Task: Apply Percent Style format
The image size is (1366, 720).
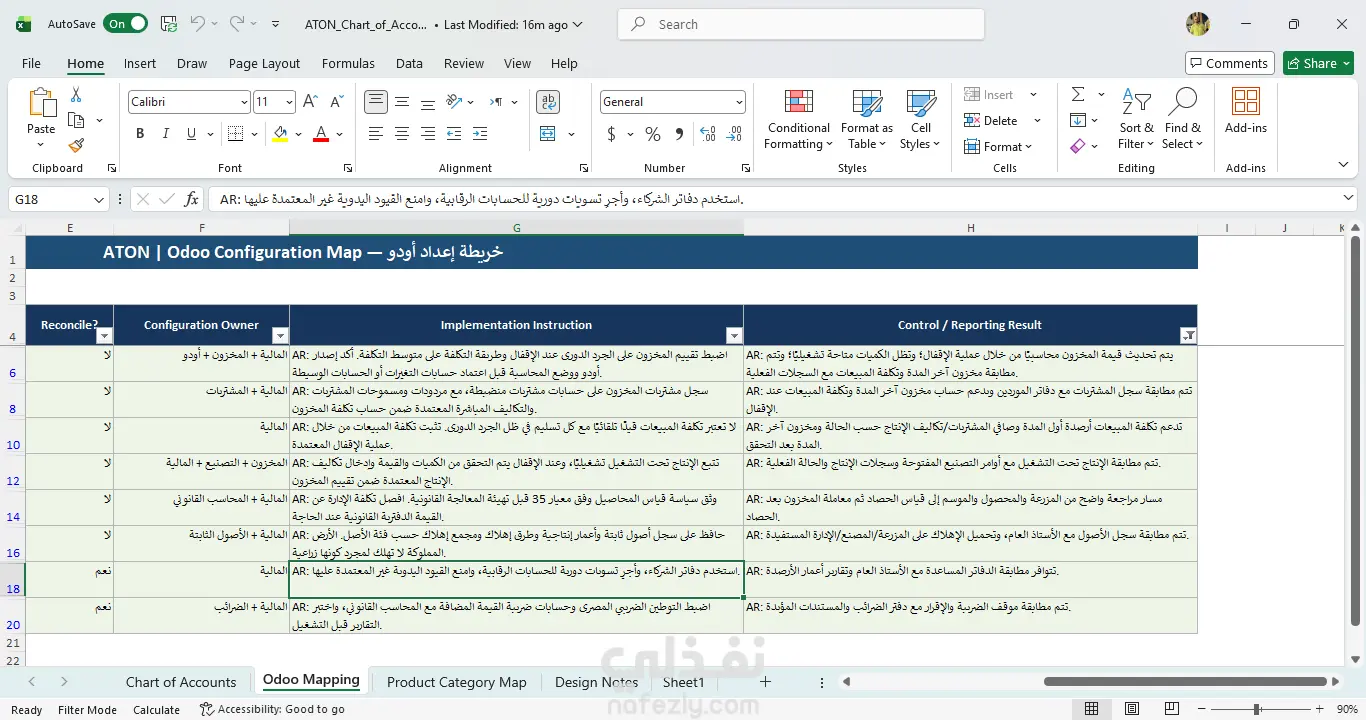Action: click(x=653, y=134)
